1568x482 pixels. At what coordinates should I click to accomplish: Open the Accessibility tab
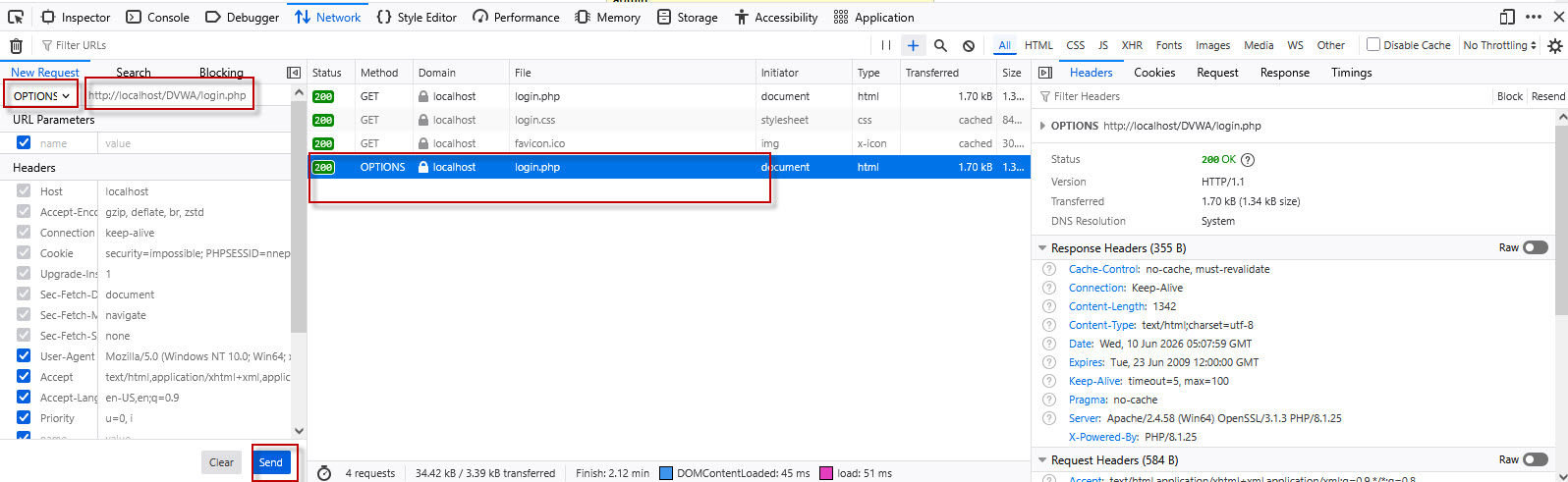(776, 17)
